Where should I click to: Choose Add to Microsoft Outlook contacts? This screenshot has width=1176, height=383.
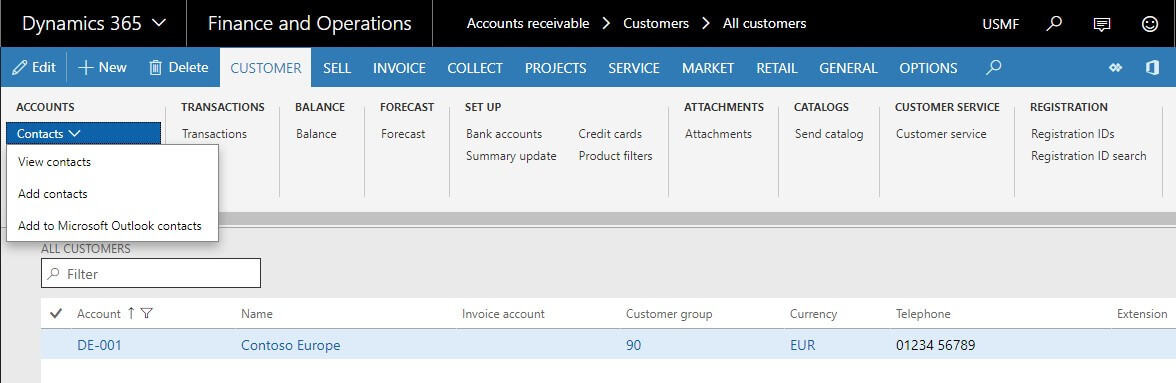pos(110,226)
